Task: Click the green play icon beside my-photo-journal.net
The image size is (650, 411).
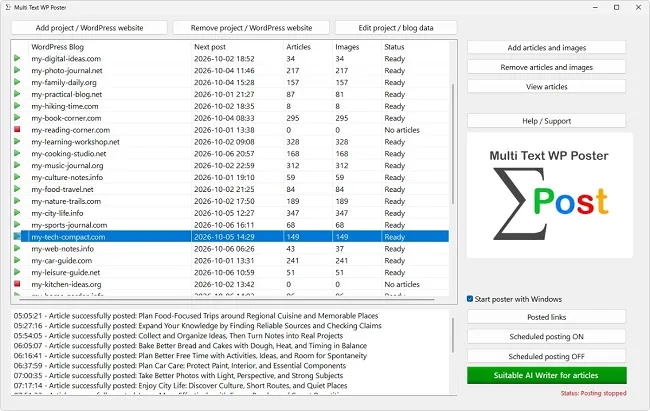Action: click(17, 70)
